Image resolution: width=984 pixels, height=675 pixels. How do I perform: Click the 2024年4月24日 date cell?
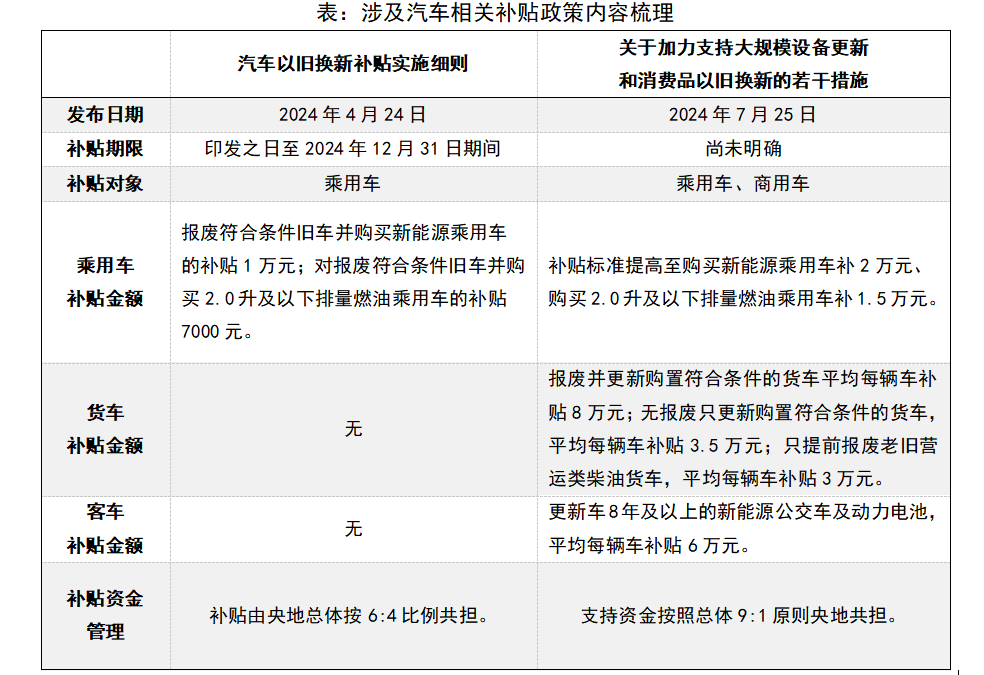(x=353, y=115)
